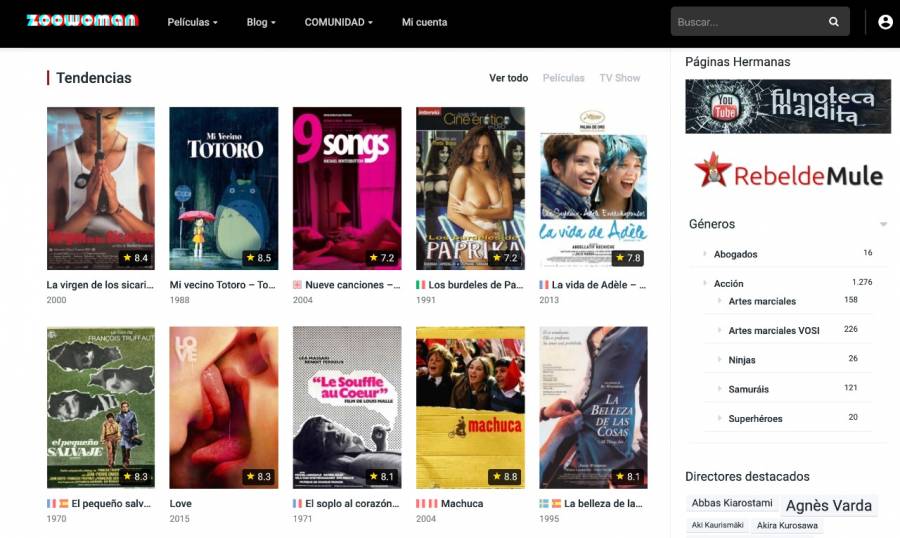
Task: Switch to the TV Show filter tab
Action: click(619, 78)
